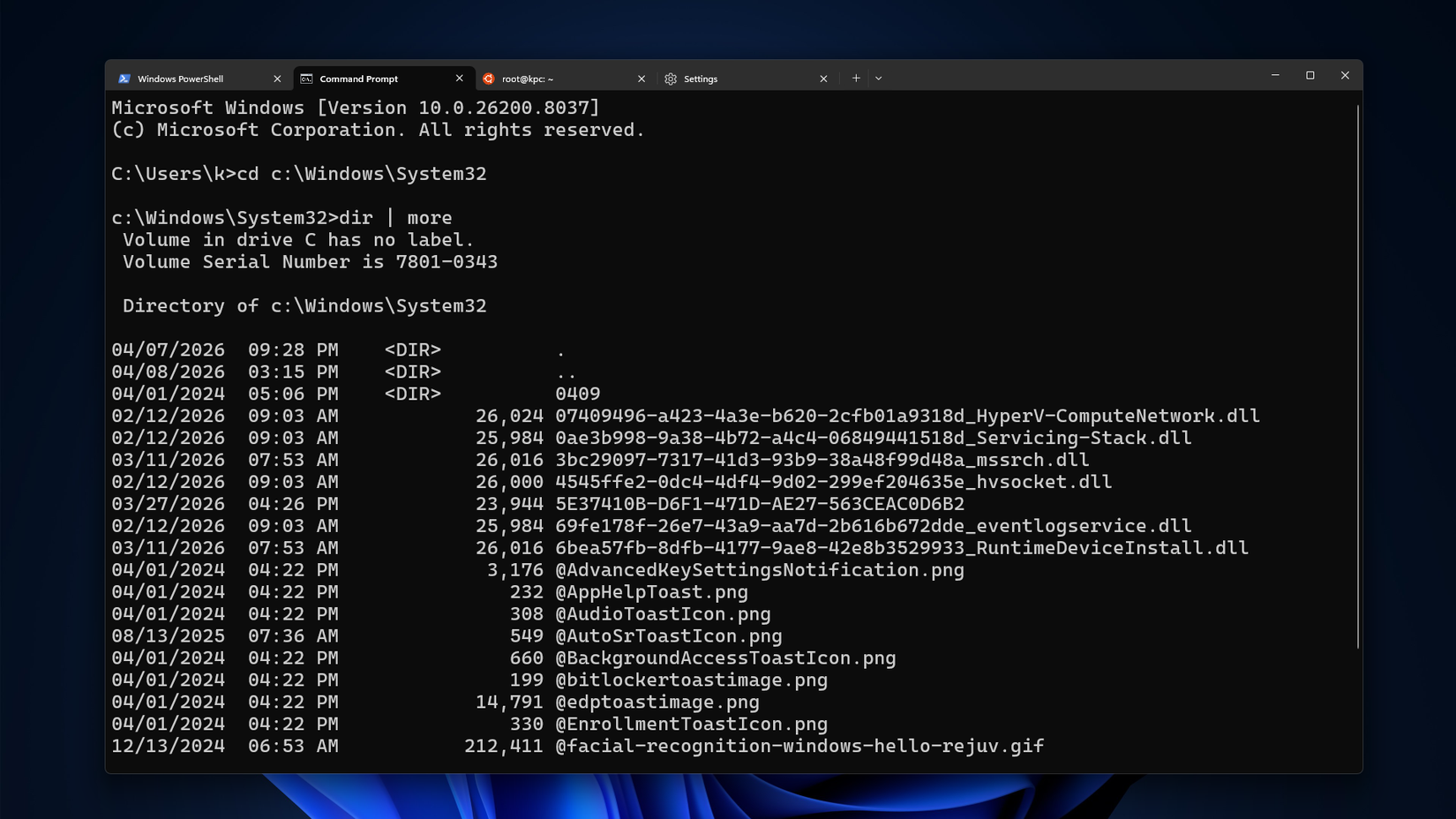The height and width of the screenshot is (819, 1456).
Task: Click the eventlogservice.dll file name
Action: point(874,526)
